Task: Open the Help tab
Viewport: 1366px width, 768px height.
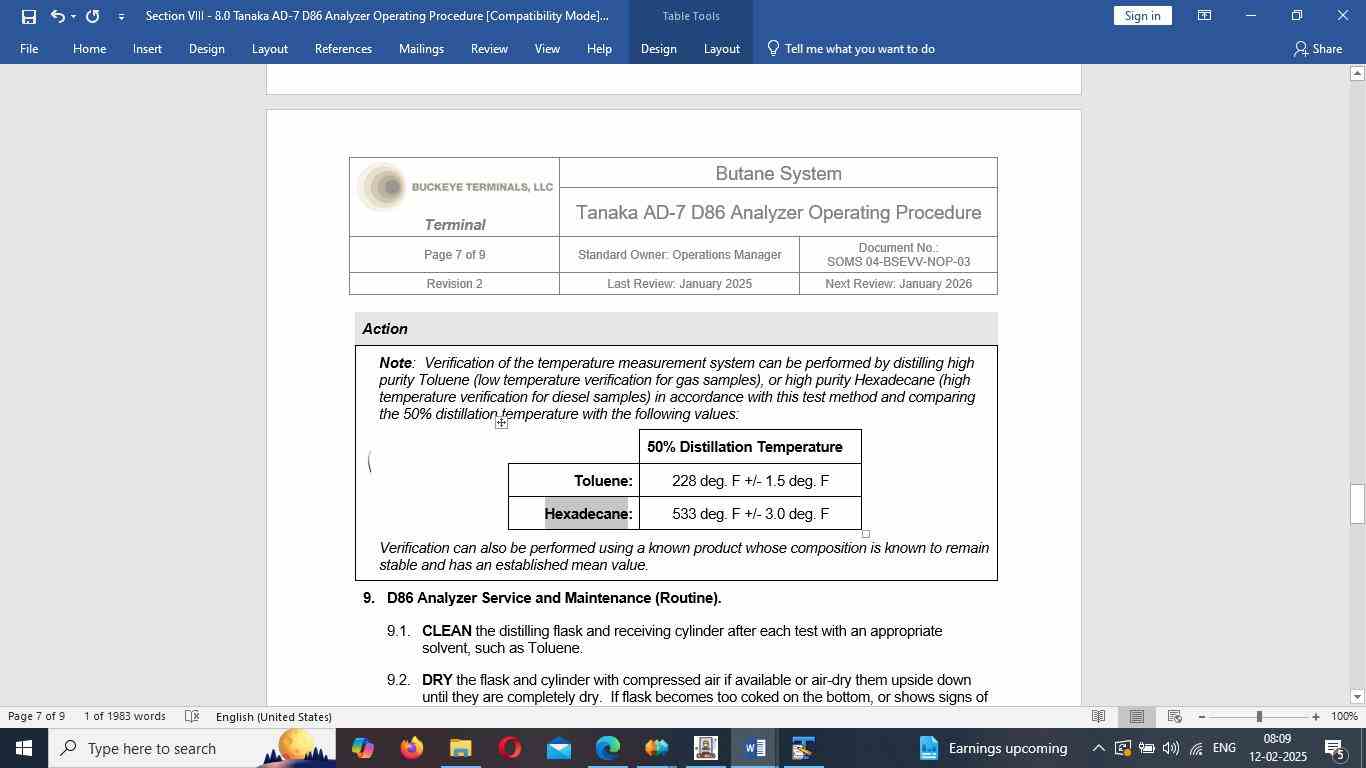Action: click(x=599, y=49)
